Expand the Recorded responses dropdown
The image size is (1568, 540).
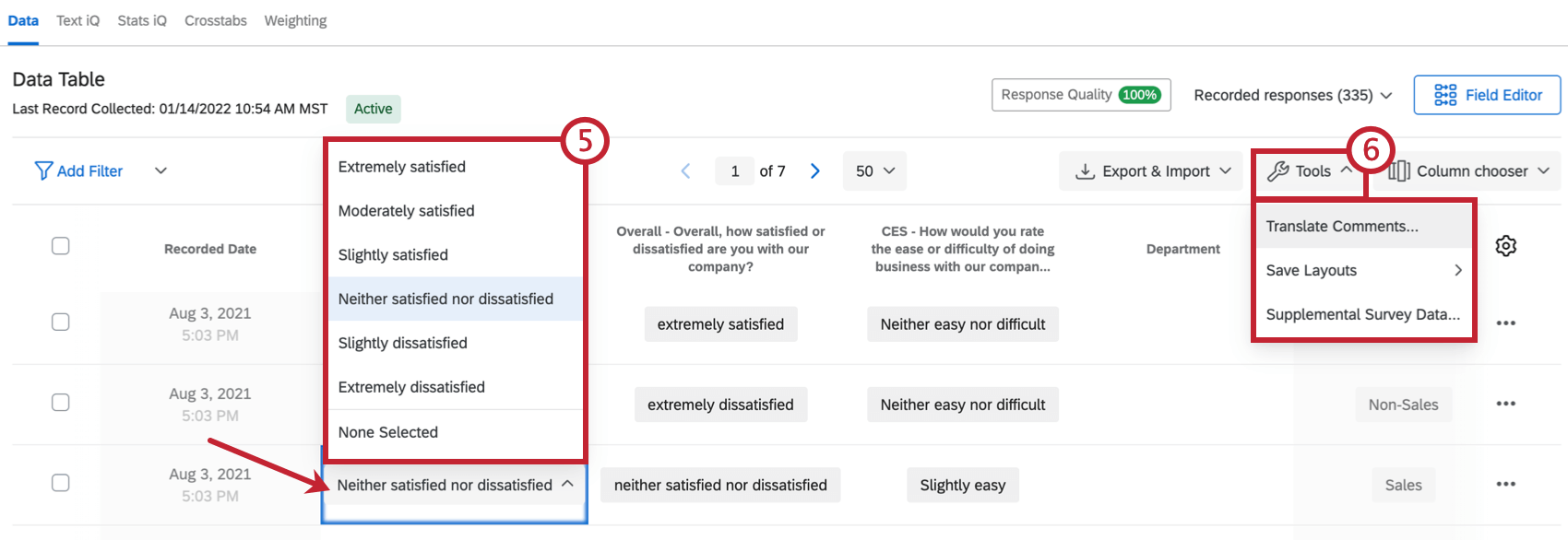pos(1292,95)
